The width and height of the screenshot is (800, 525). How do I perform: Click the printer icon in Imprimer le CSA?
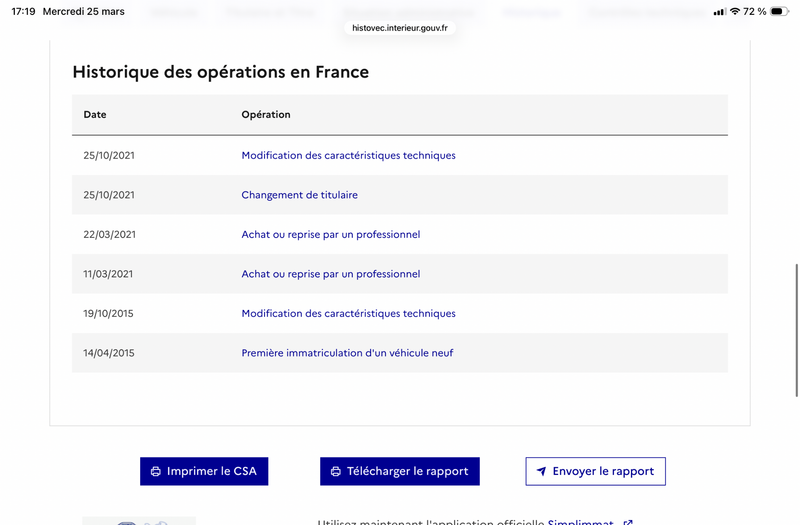point(155,471)
